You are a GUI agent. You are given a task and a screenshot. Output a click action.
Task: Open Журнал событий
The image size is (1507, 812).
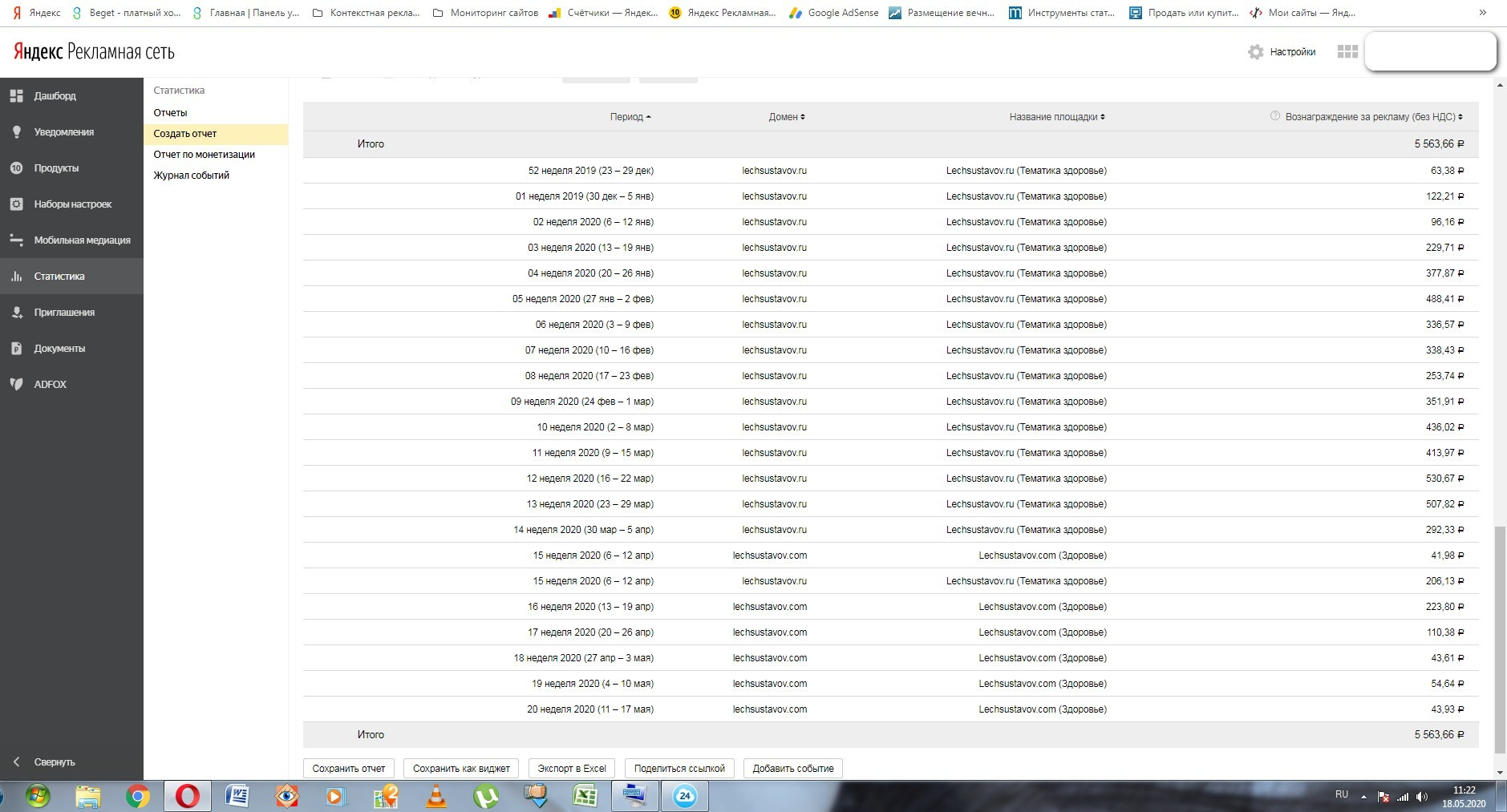[192, 176]
